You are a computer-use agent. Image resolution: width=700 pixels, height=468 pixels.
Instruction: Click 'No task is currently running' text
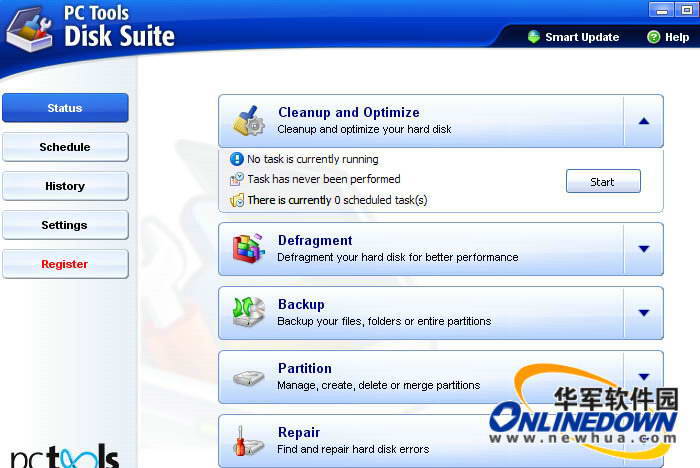[312, 159]
